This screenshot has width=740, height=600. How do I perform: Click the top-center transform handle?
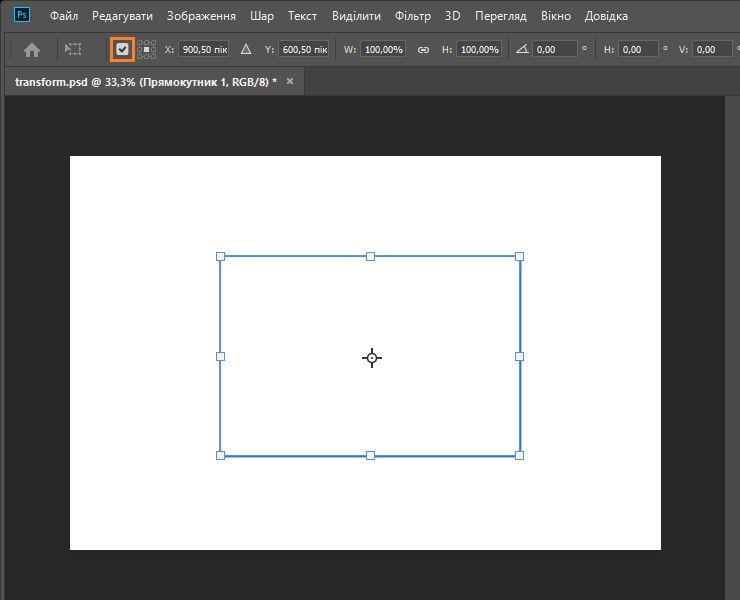point(370,256)
